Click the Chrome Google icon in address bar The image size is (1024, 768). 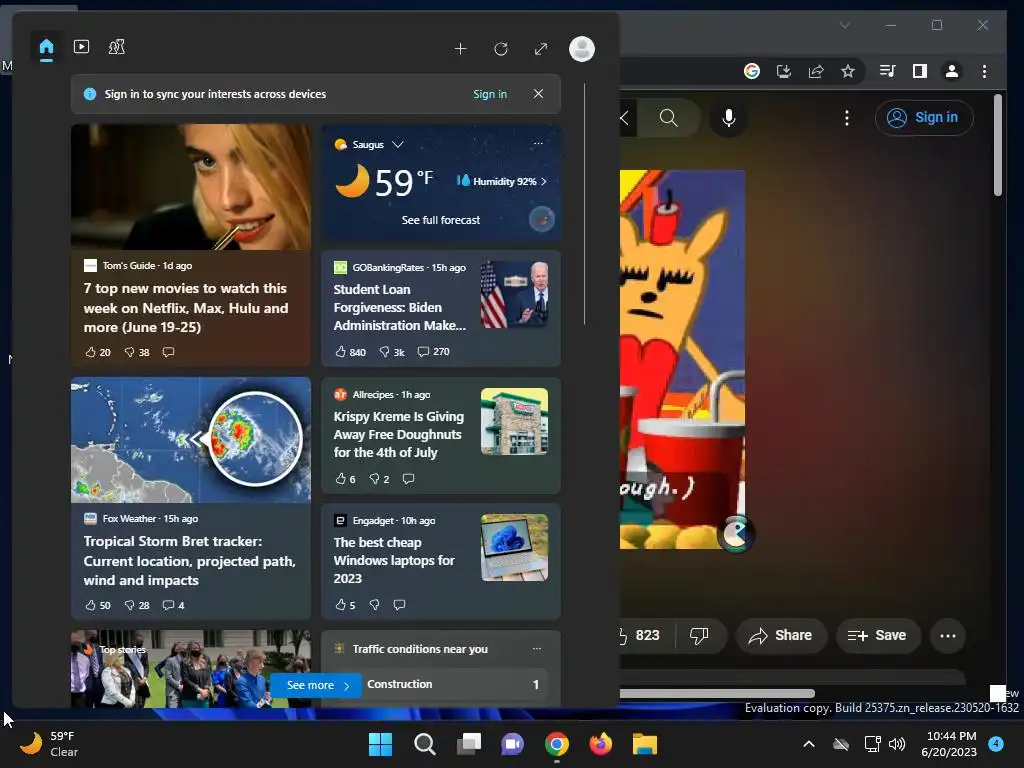click(x=752, y=71)
